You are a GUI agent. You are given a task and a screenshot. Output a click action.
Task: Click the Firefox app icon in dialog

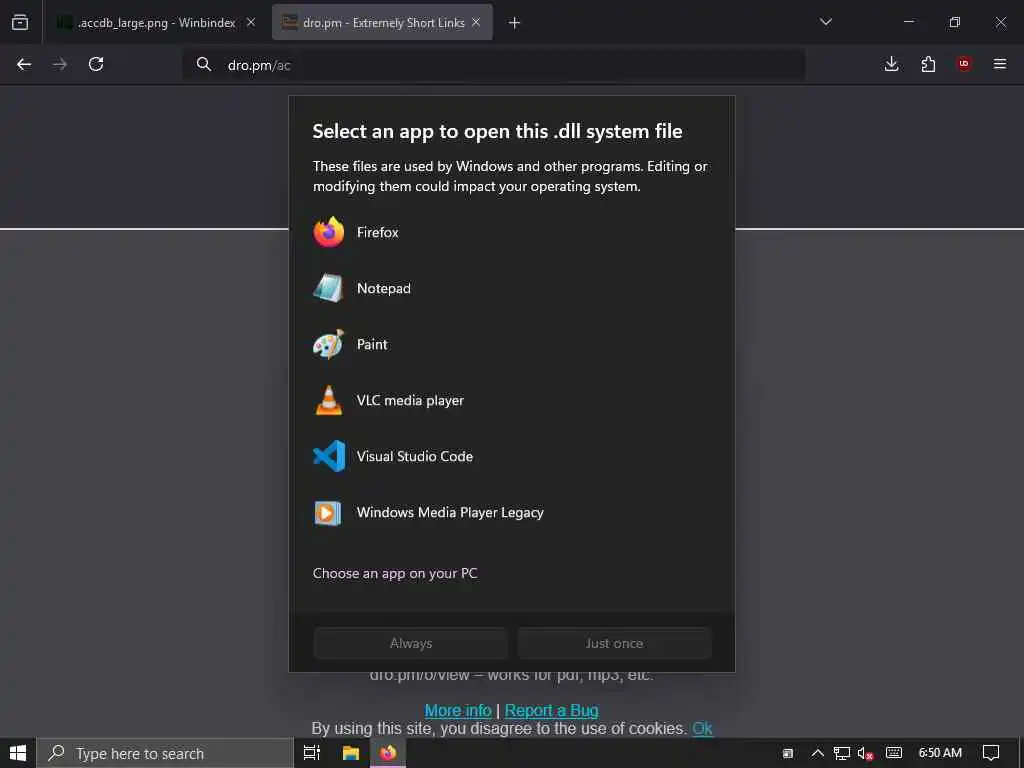pos(328,232)
